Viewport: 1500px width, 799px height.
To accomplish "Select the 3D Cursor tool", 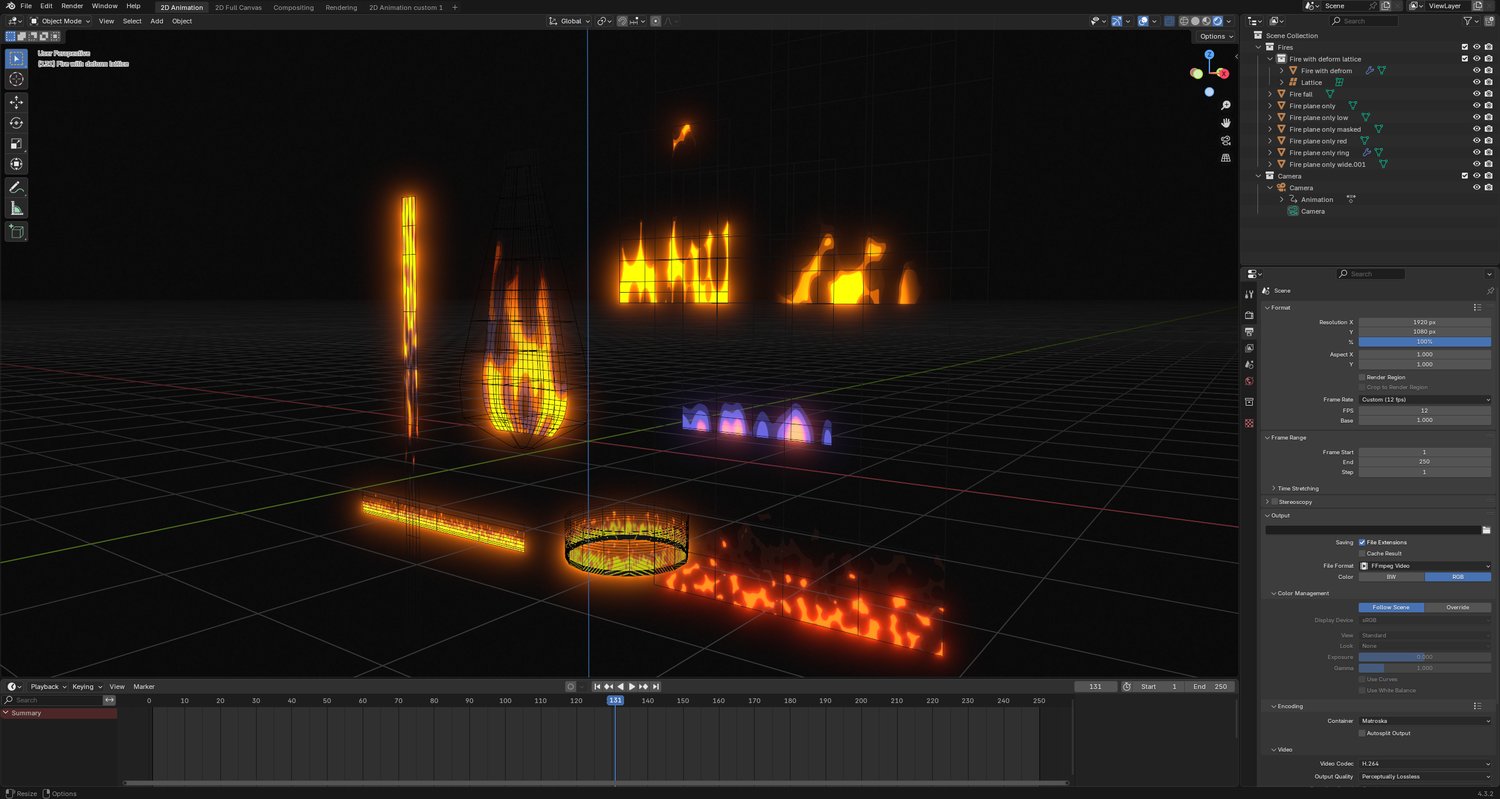I will point(17,79).
